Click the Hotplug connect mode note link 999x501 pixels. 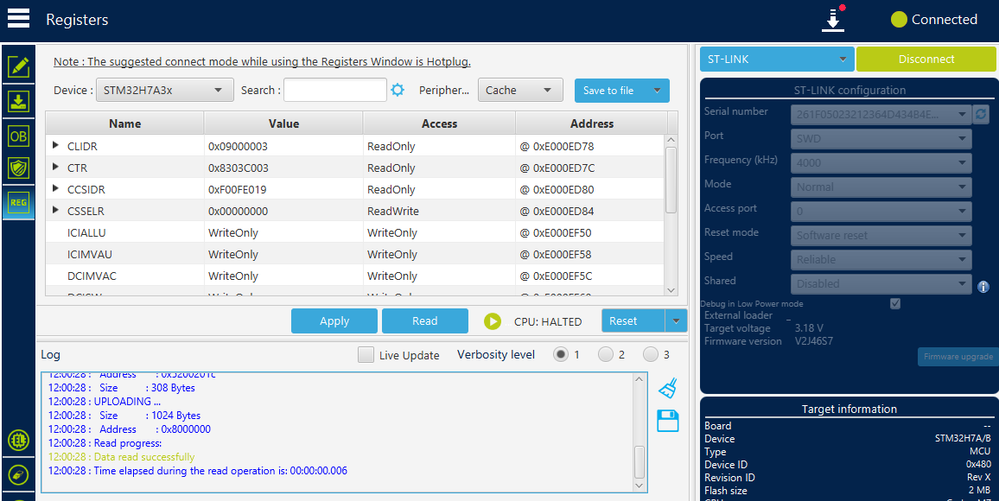pos(262,62)
